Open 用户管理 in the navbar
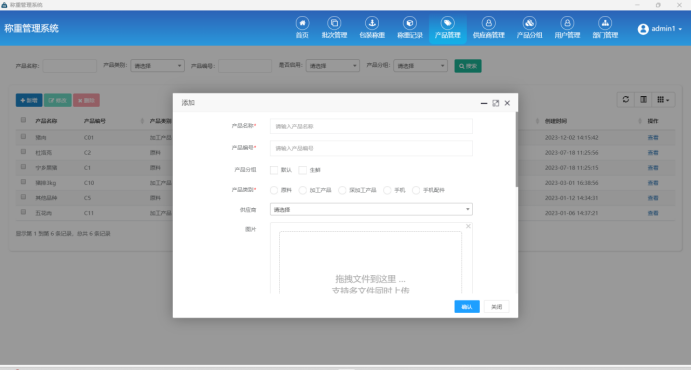The width and height of the screenshot is (692, 371). coord(567,28)
